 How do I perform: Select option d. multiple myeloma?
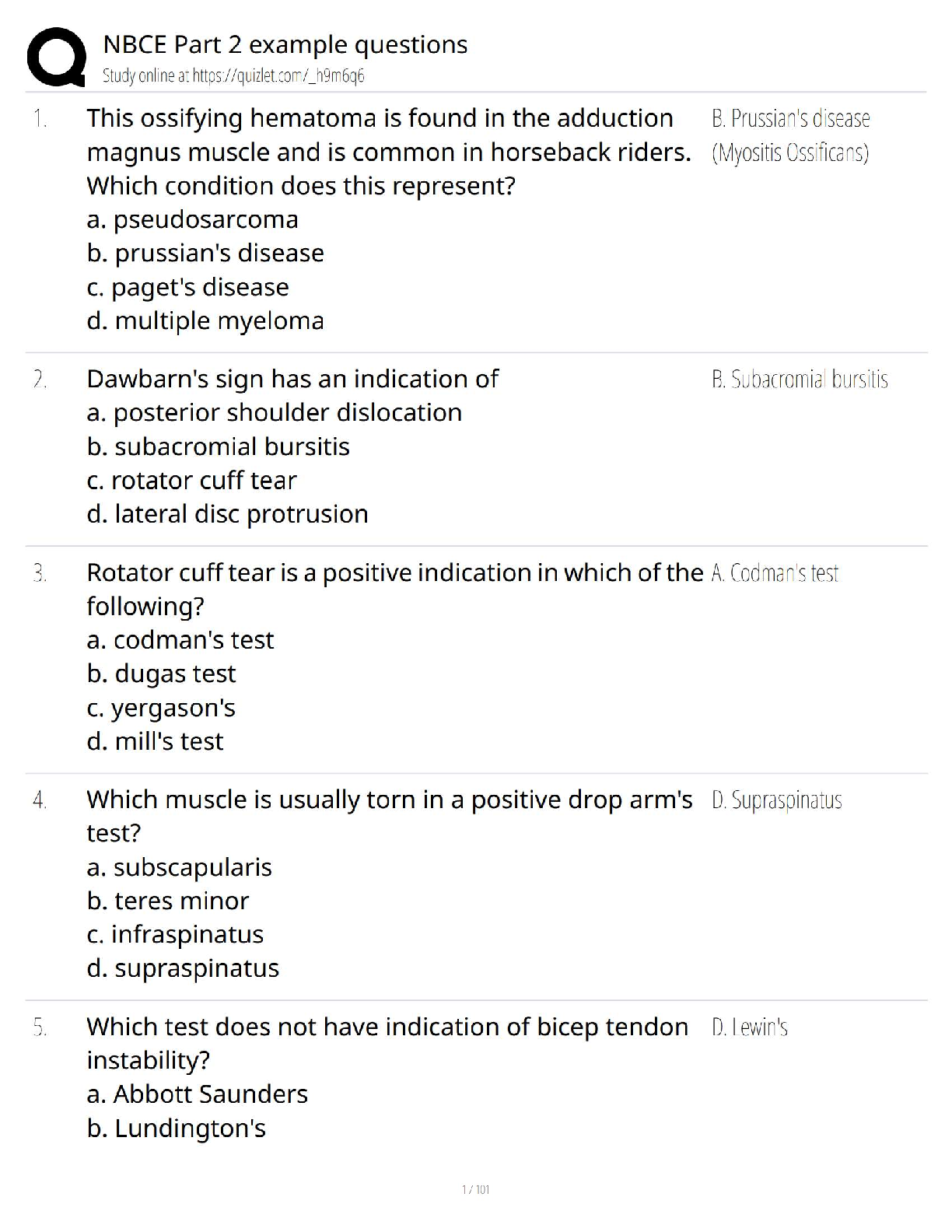(x=205, y=320)
